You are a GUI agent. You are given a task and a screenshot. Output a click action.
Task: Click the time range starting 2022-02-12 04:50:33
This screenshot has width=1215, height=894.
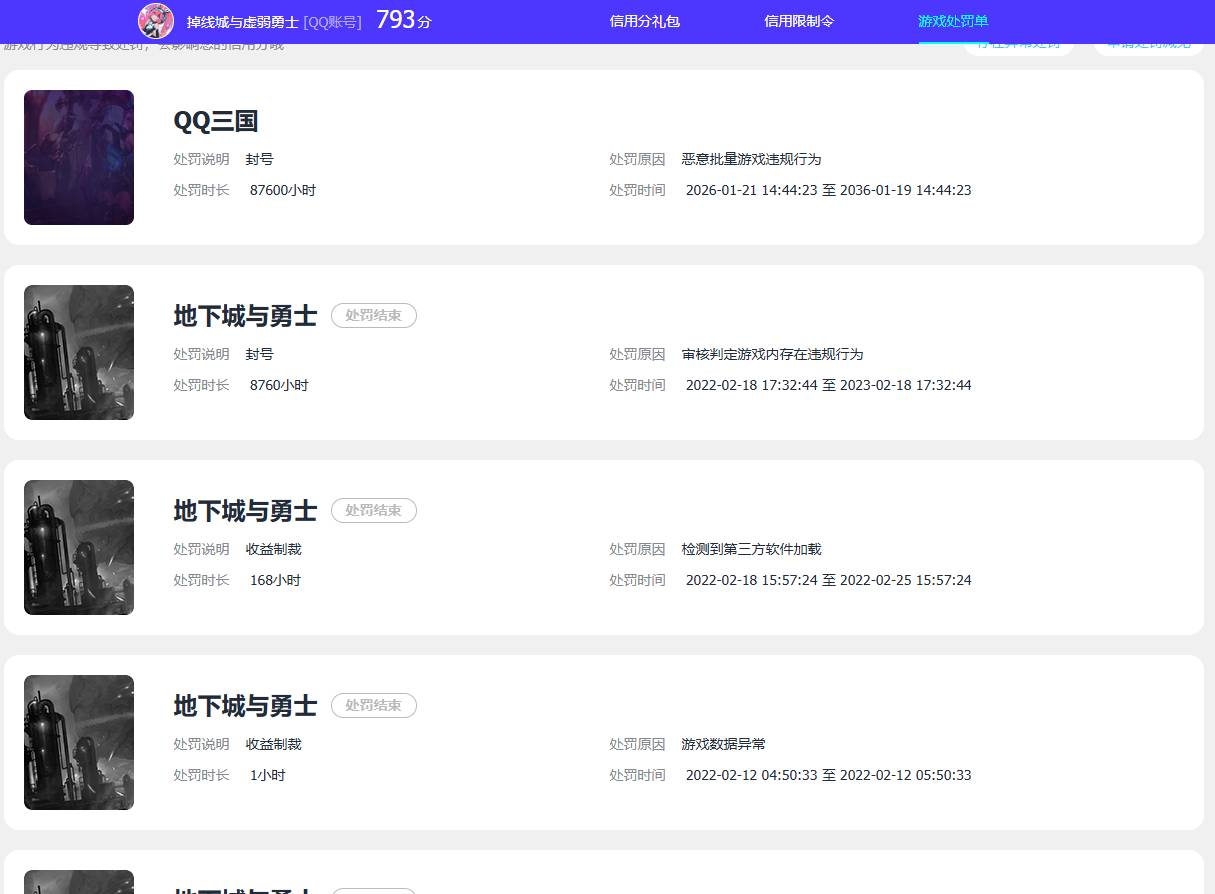click(829, 775)
